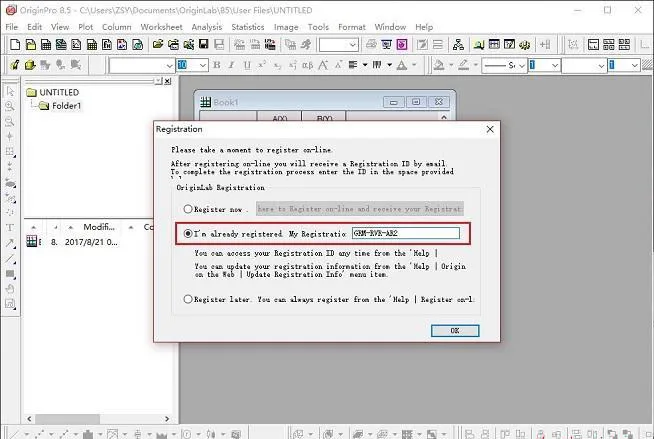Click the Modifi... column header
Screen dimensions: 654x439
pos(98,227)
